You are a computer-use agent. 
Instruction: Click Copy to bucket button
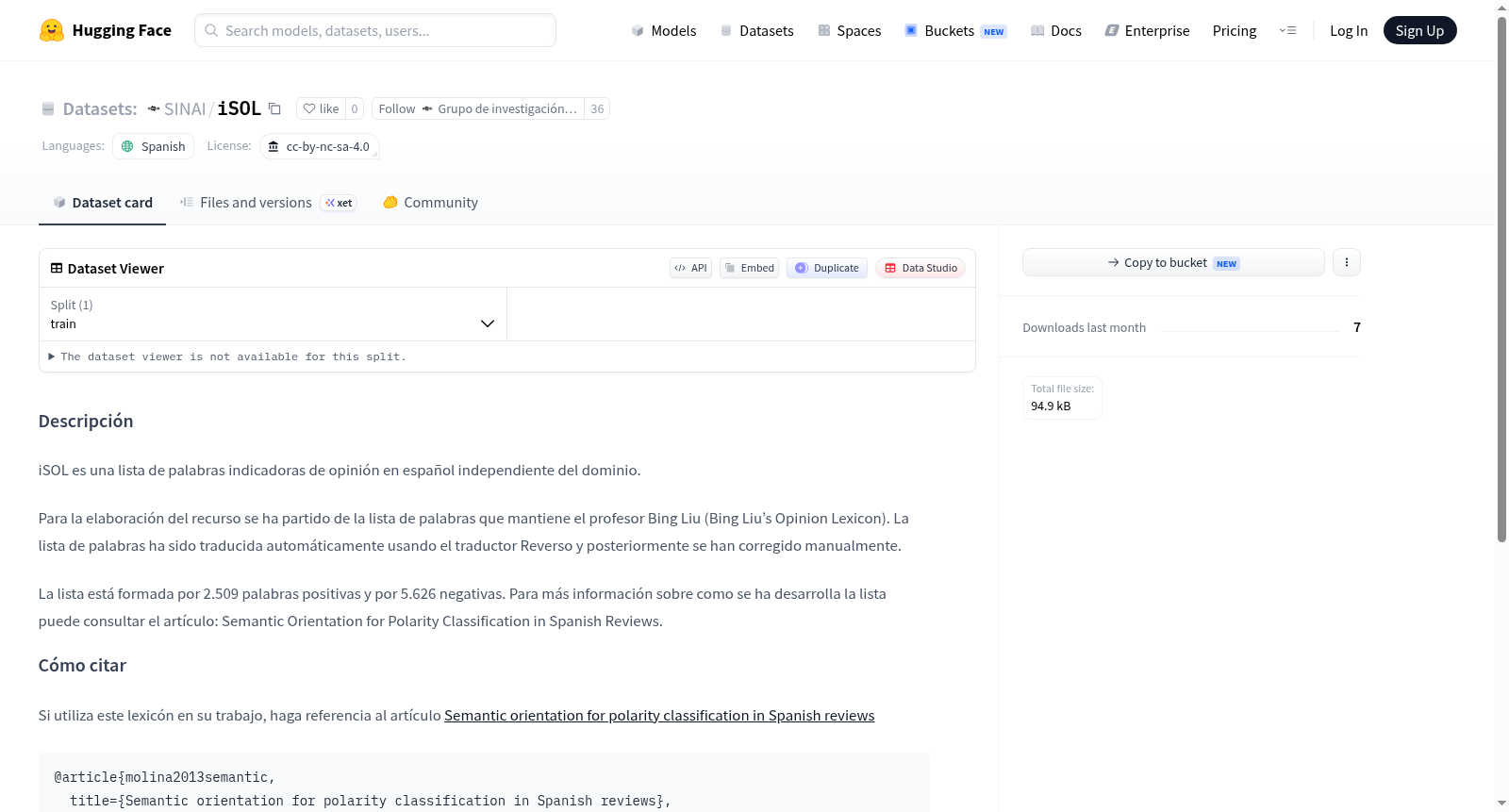[x=1173, y=262]
